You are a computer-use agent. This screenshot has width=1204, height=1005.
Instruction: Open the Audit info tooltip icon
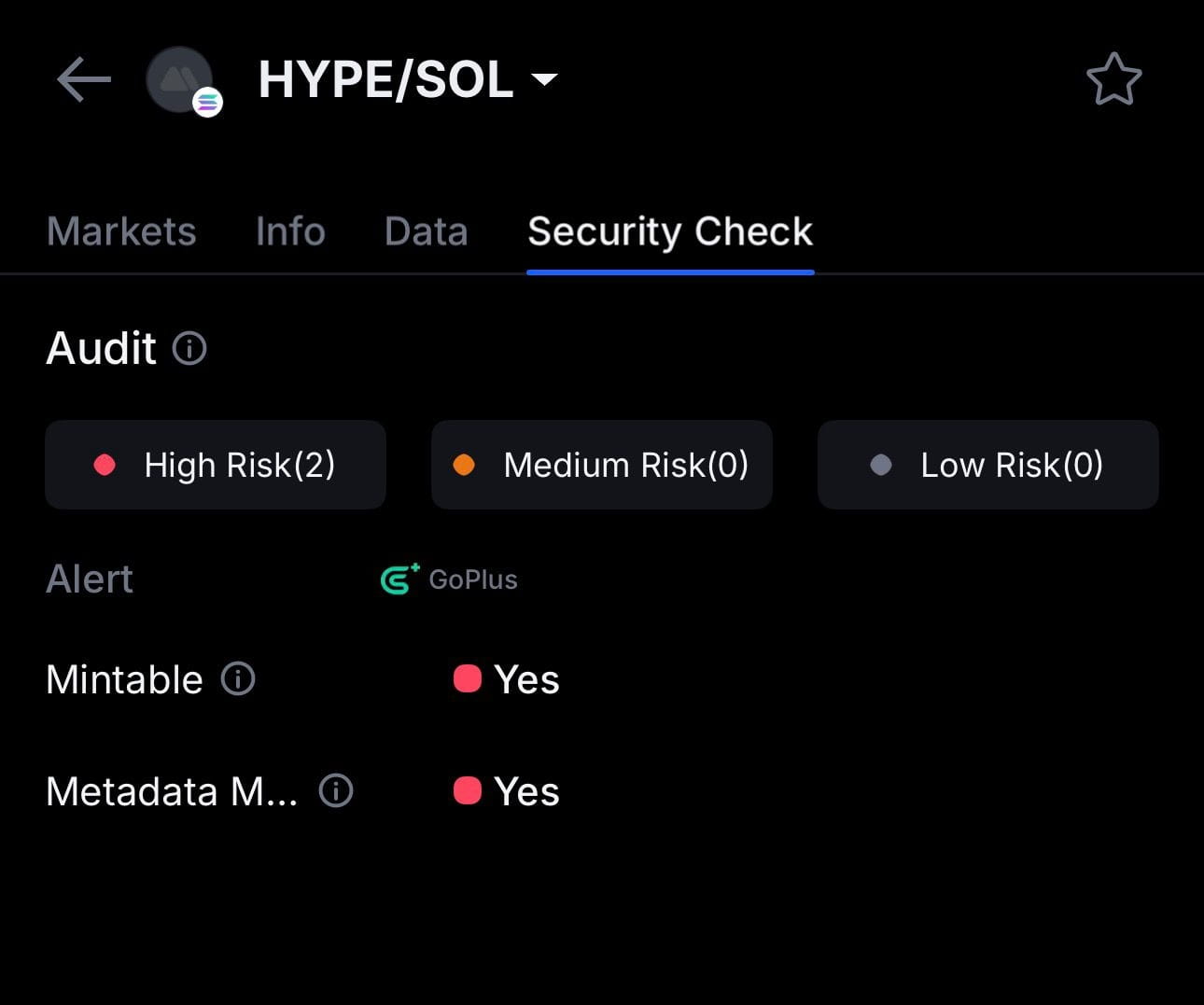point(189,348)
